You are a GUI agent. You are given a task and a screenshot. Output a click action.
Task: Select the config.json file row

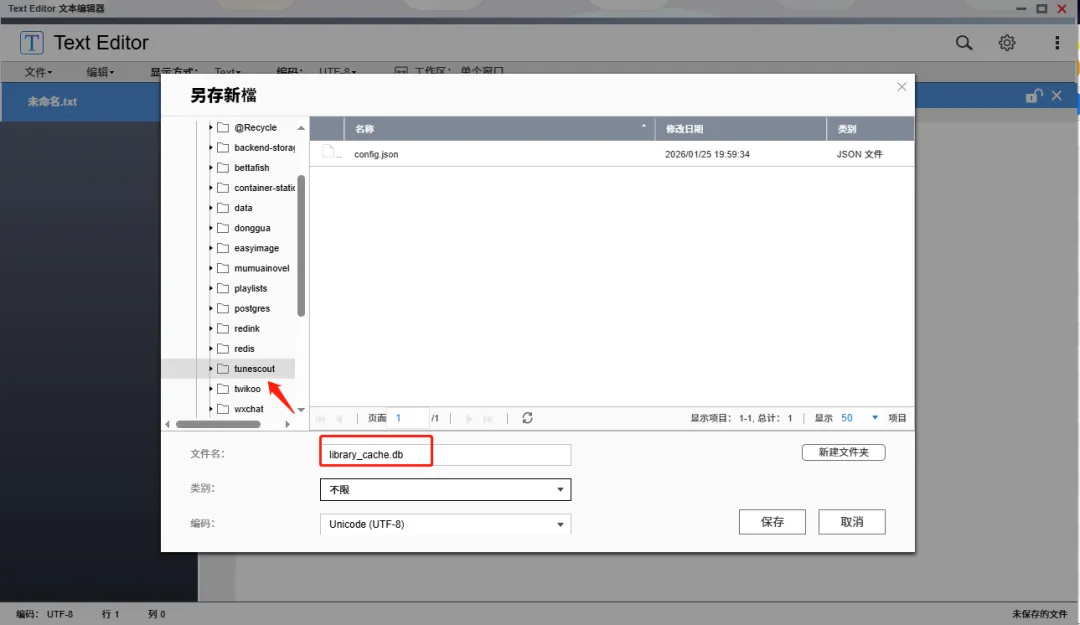click(x=612, y=154)
